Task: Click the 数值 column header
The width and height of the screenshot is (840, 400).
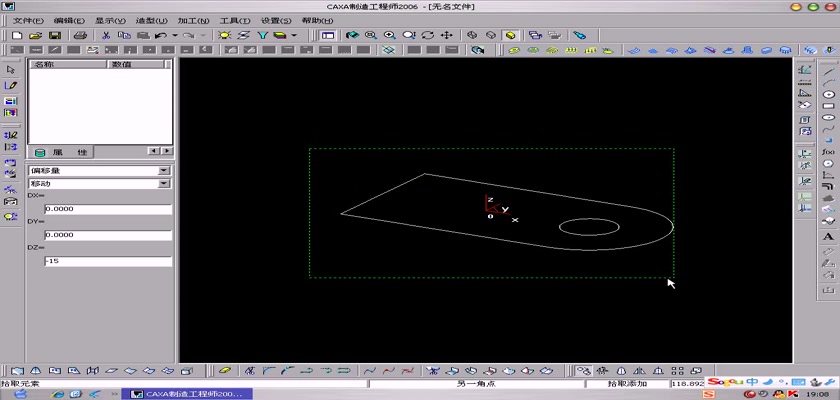Action: (136, 64)
